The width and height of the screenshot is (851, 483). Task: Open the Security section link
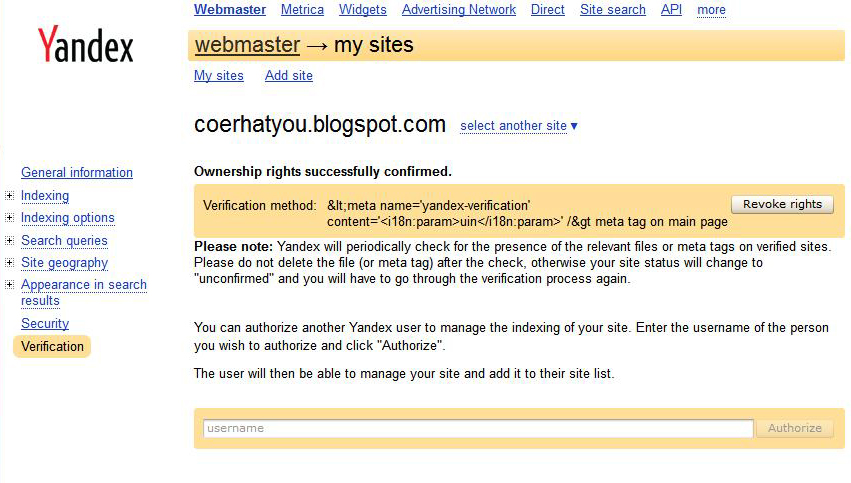[x=45, y=324]
